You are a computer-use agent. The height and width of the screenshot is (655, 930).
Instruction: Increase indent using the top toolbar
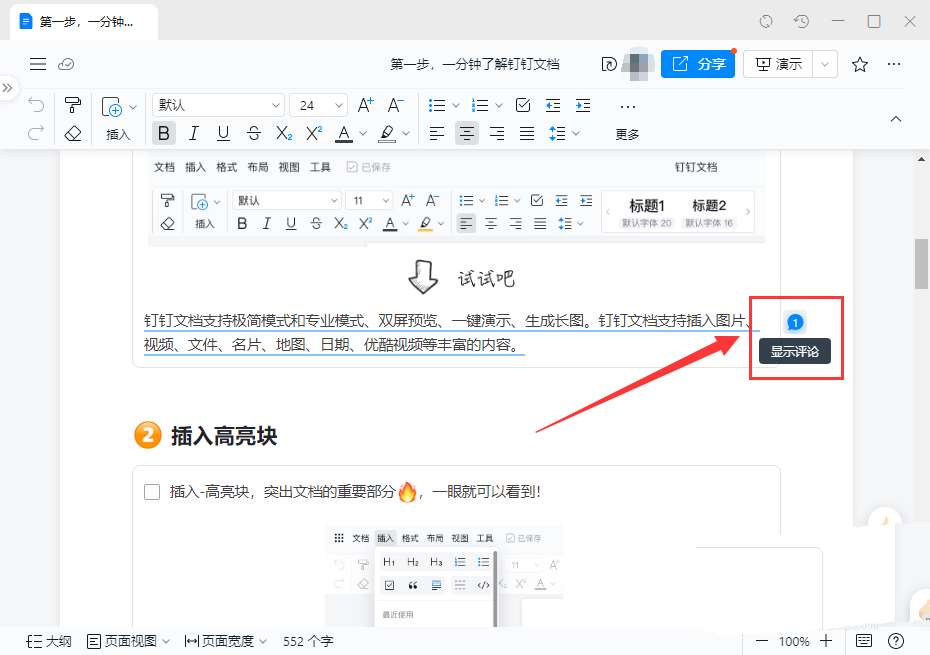(x=583, y=106)
